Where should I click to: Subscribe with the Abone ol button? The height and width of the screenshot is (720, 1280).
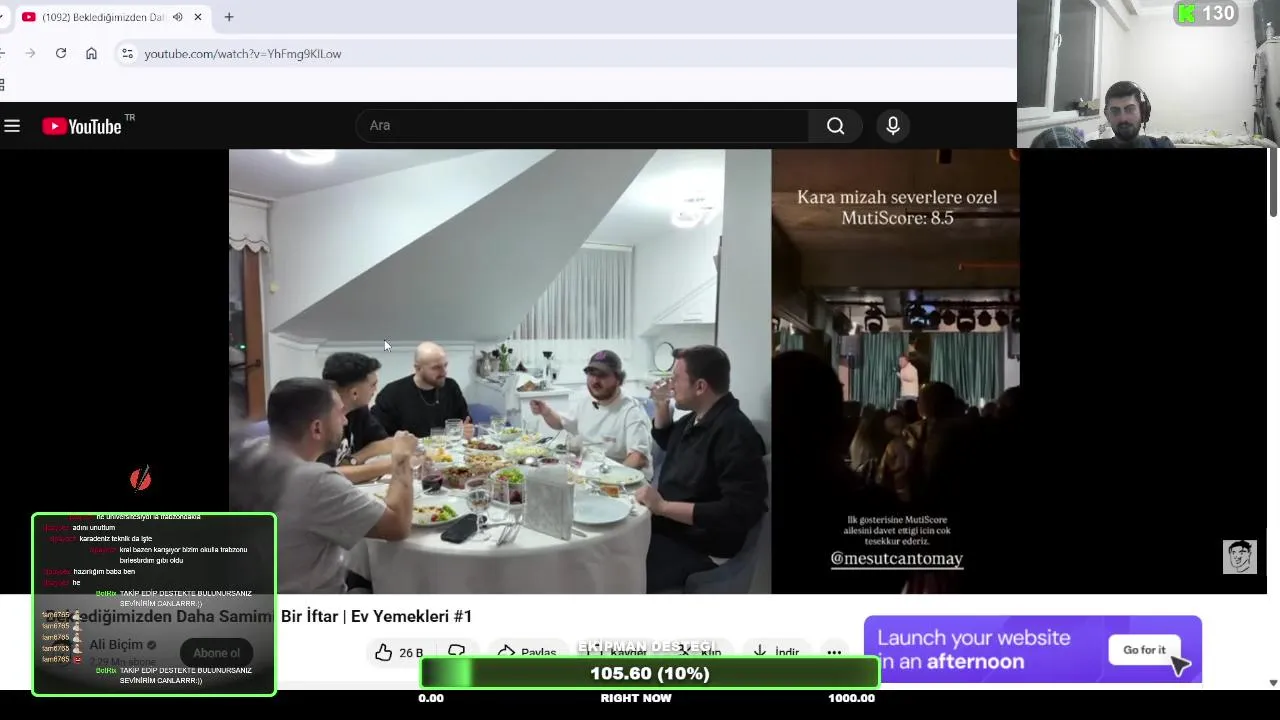[216, 653]
